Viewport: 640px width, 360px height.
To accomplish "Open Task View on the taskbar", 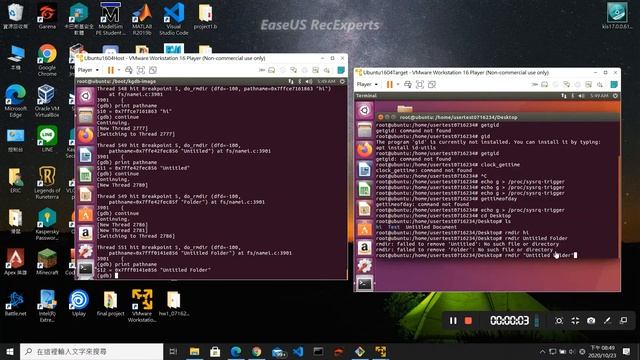I will click(173, 351).
